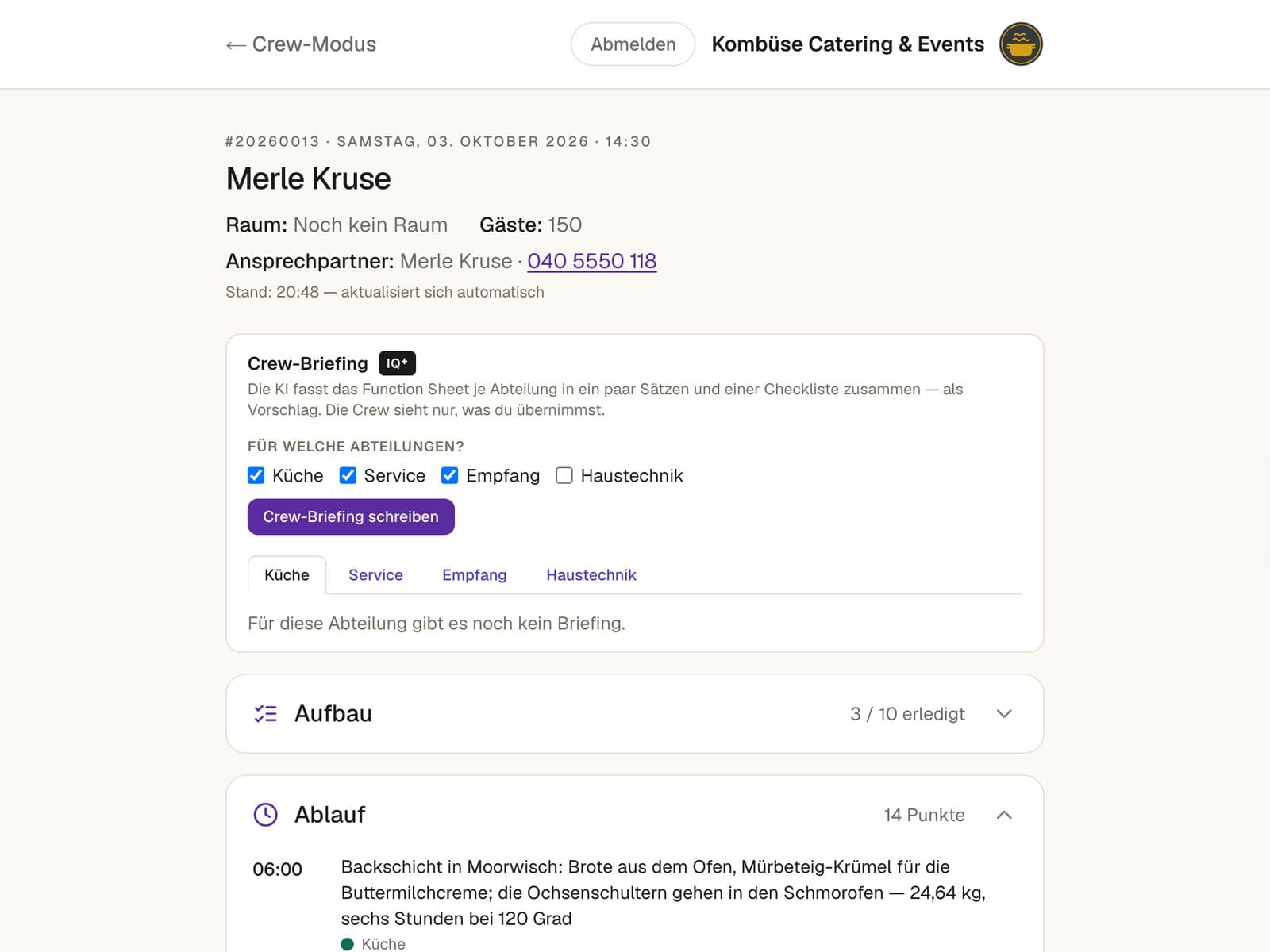Click the Gäste 150 value
The image size is (1270, 952).
564,225
